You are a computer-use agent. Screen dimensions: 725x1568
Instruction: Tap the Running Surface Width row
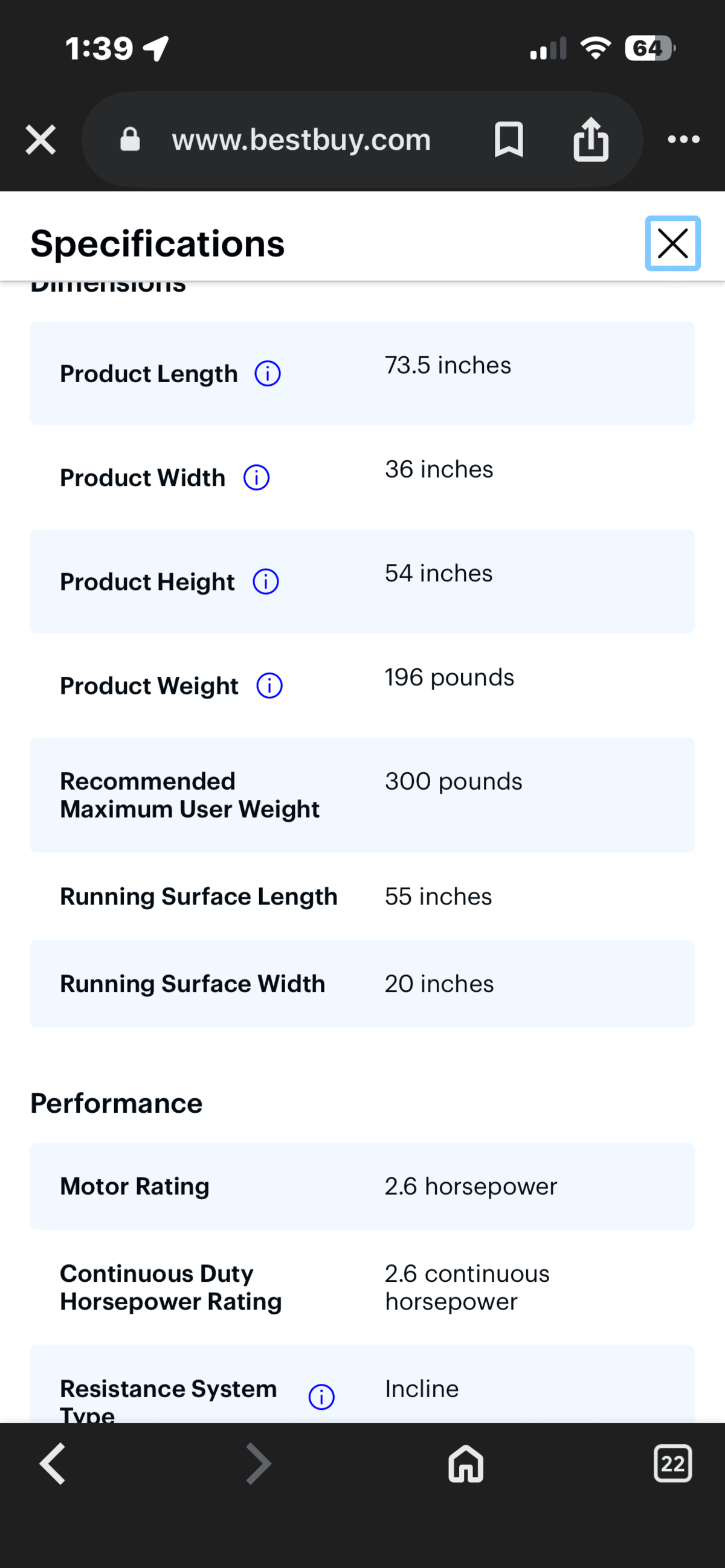tap(362, 984)
